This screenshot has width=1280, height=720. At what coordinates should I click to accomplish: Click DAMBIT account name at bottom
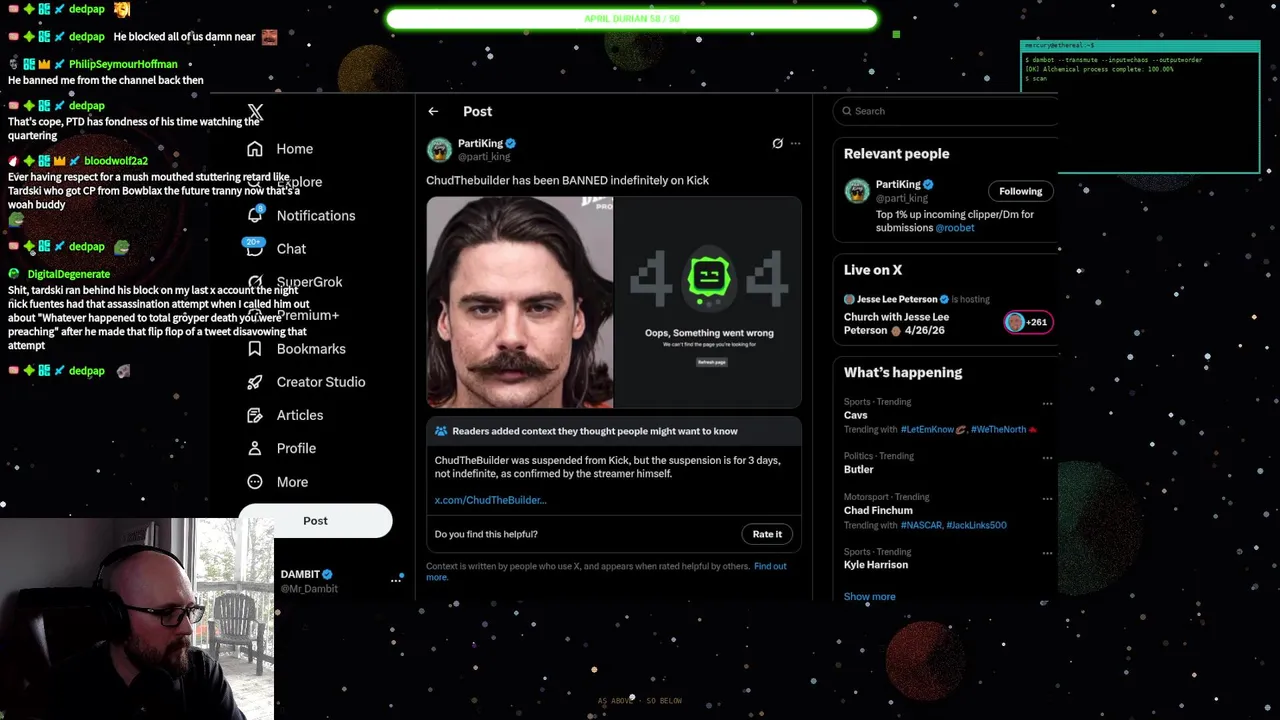pos(300,575)
